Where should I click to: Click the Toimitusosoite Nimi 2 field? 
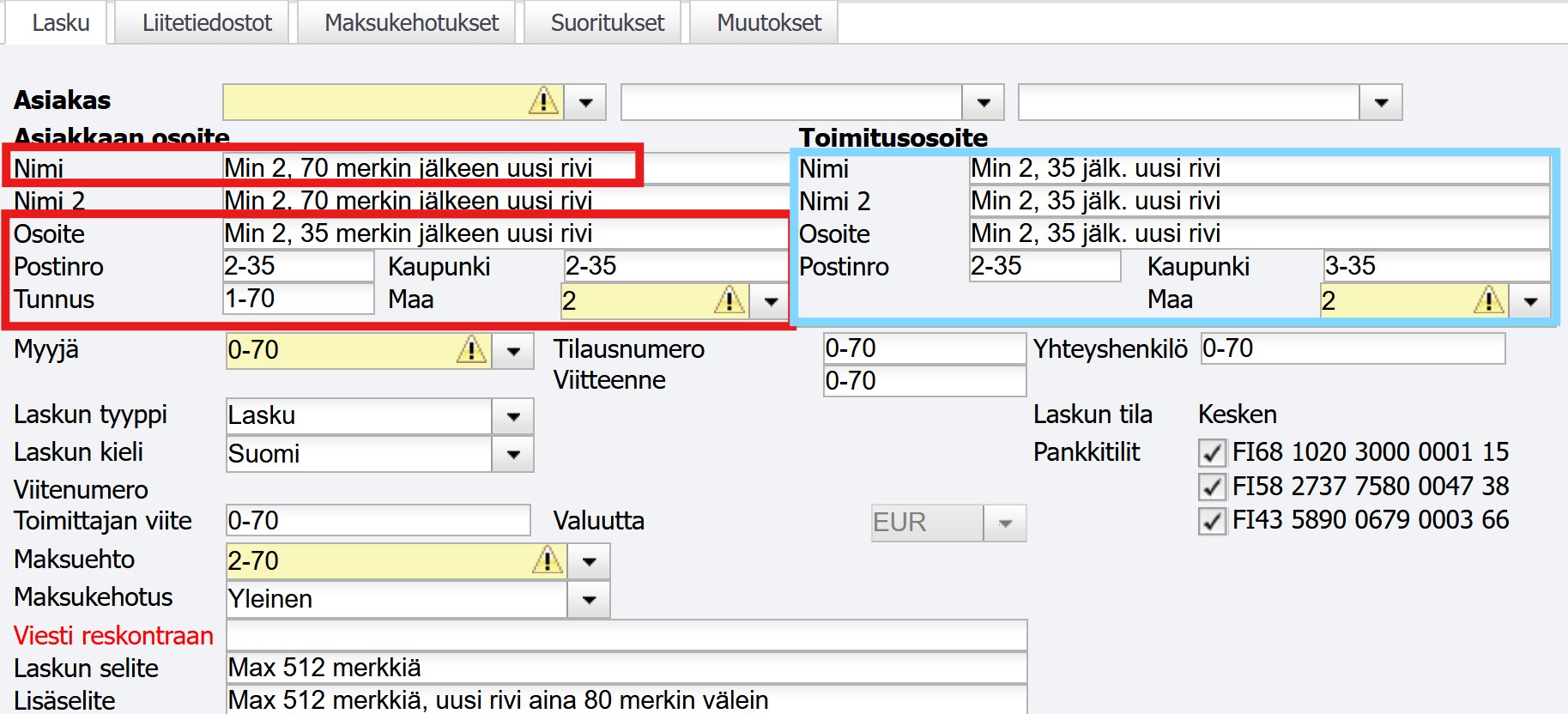point(1259,201)
